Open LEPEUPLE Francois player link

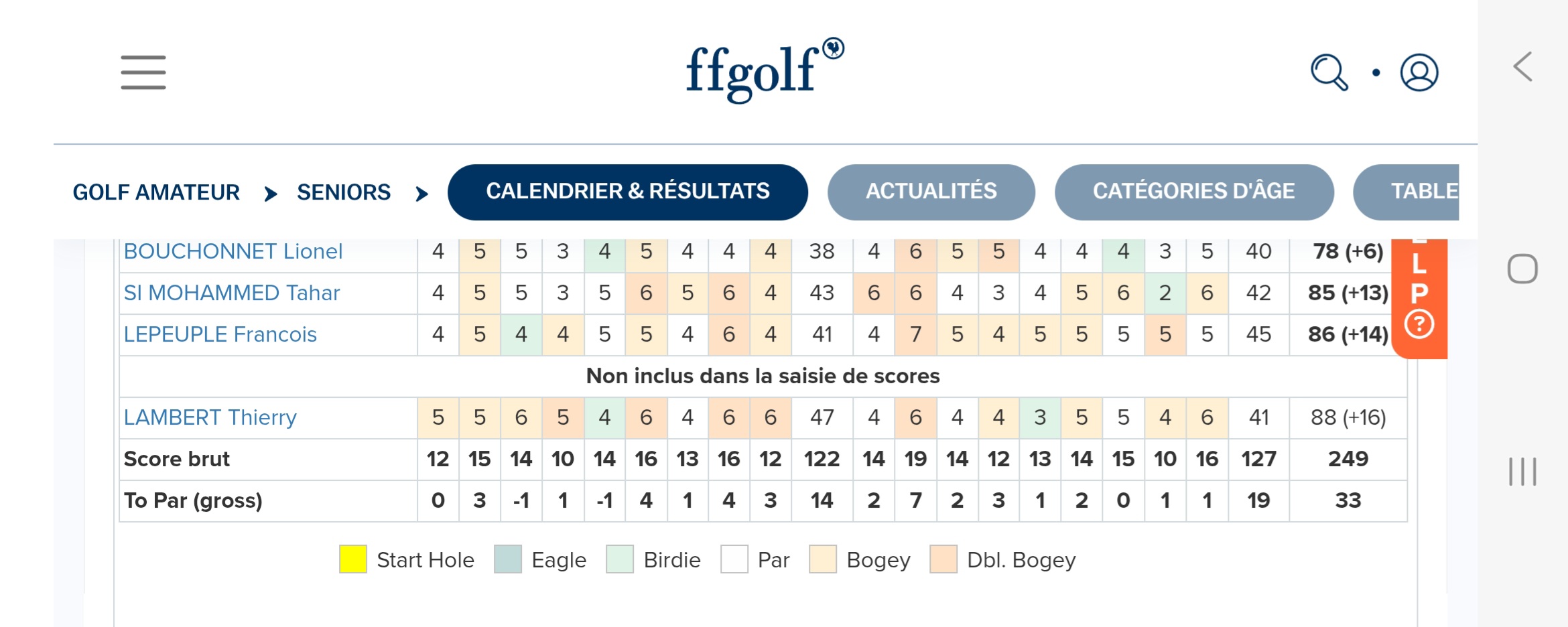(220, 334)
